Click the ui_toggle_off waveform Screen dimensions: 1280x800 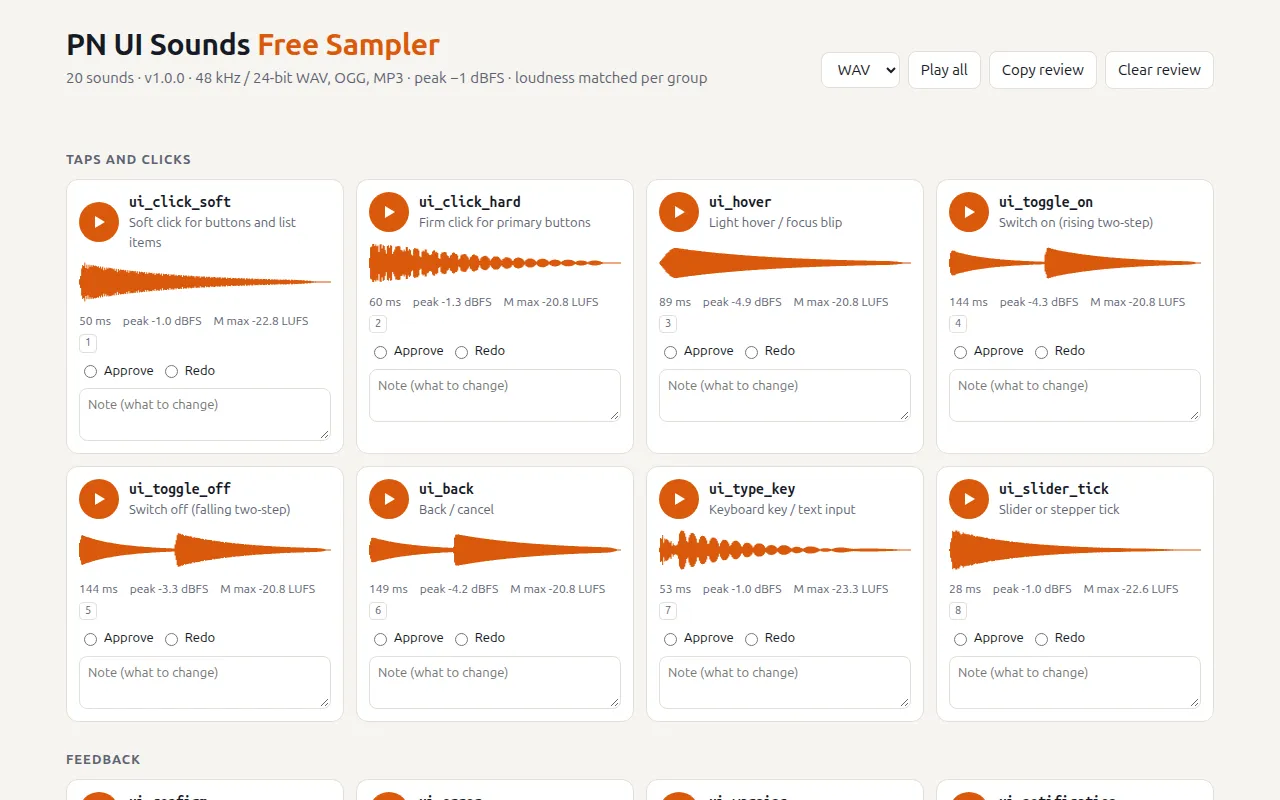pos(205,550)
